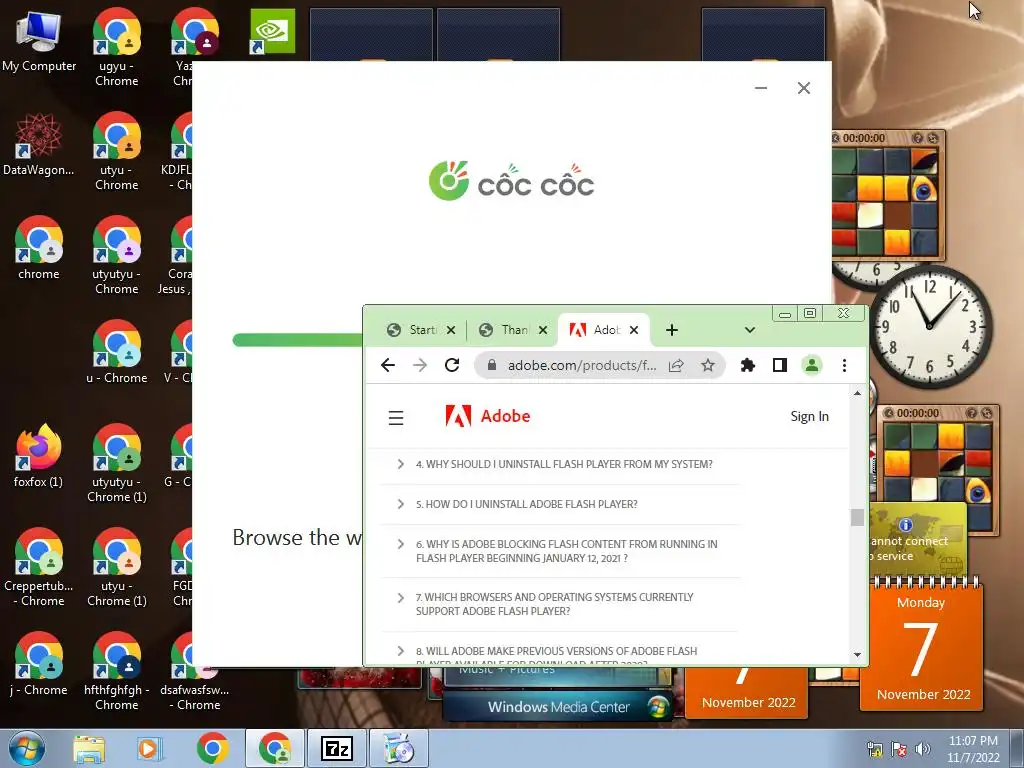
Task: Close the Adobe tab
Action: pyautogui.click(x=634, y=330)
